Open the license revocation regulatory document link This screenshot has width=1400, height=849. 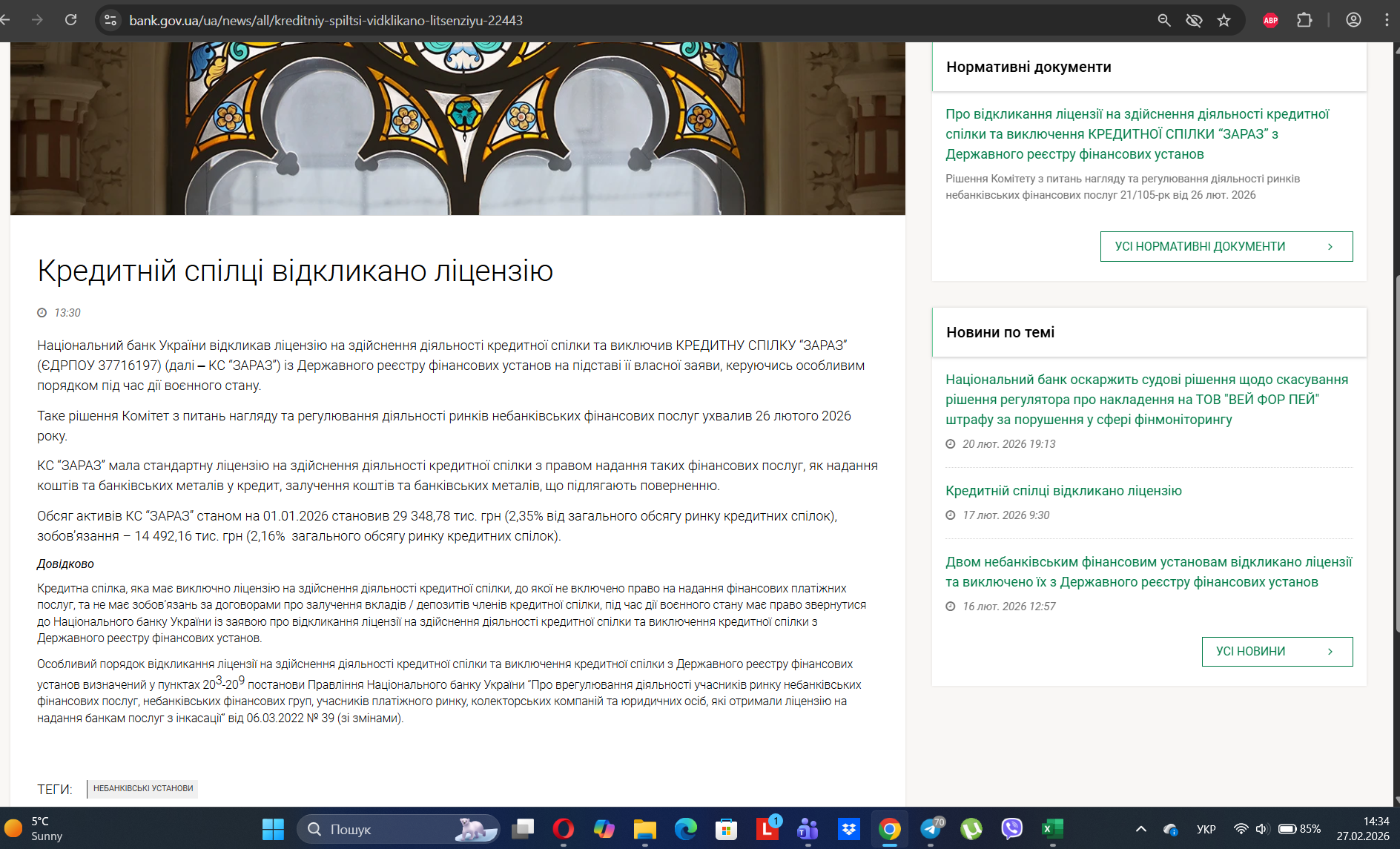click(1137, 134)
